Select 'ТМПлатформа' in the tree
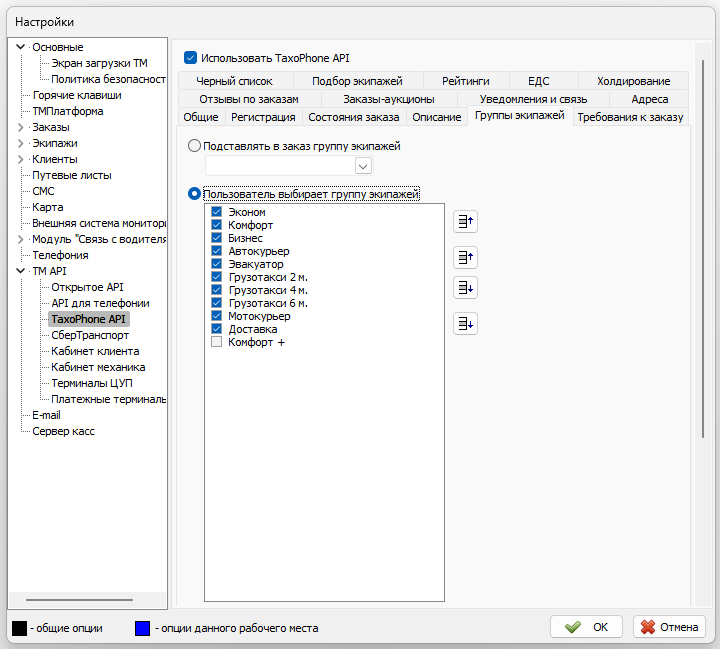720x649 pixels. click(68, 111)
